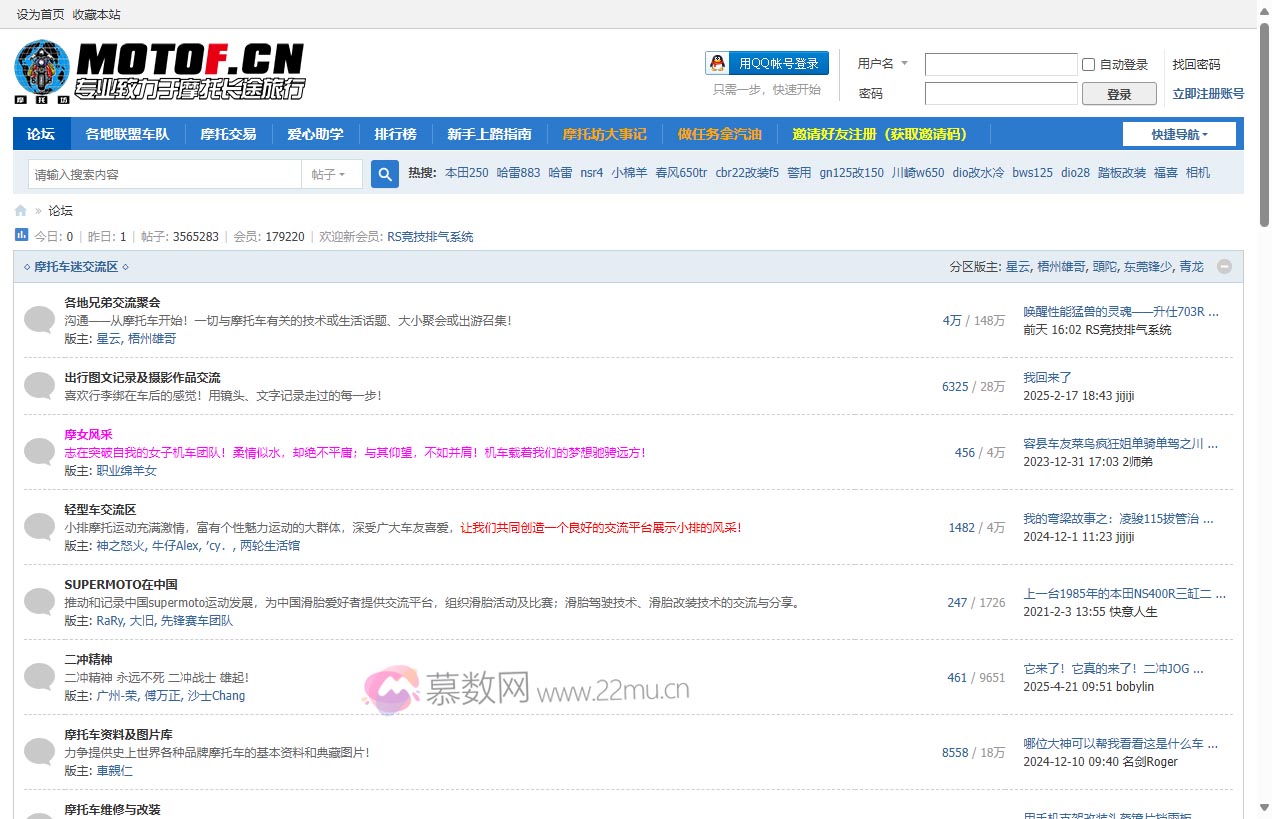This screenshot has height=819, width=1272.
Task: Open the 快捷导航 dropdown
Action: click(x=1179, y=134)
